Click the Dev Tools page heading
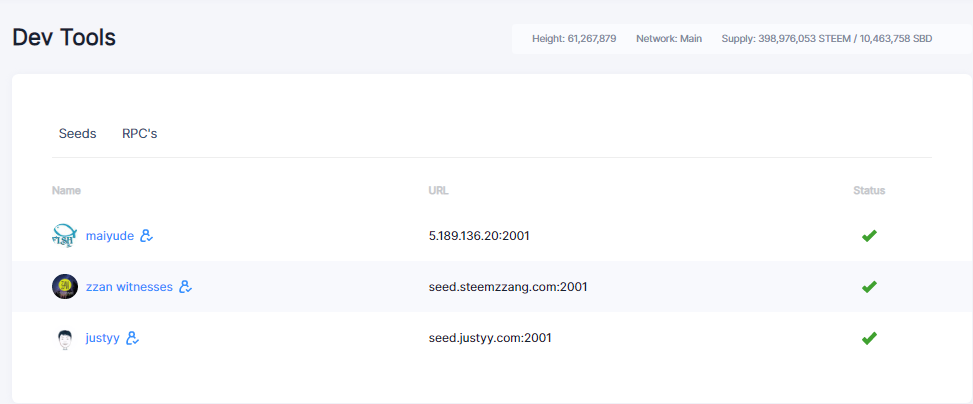 coord(64,38)
